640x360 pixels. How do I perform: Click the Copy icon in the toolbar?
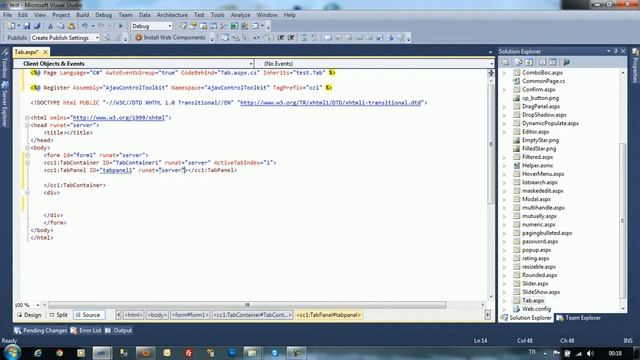pyautogui.click(x=60, y=26)
